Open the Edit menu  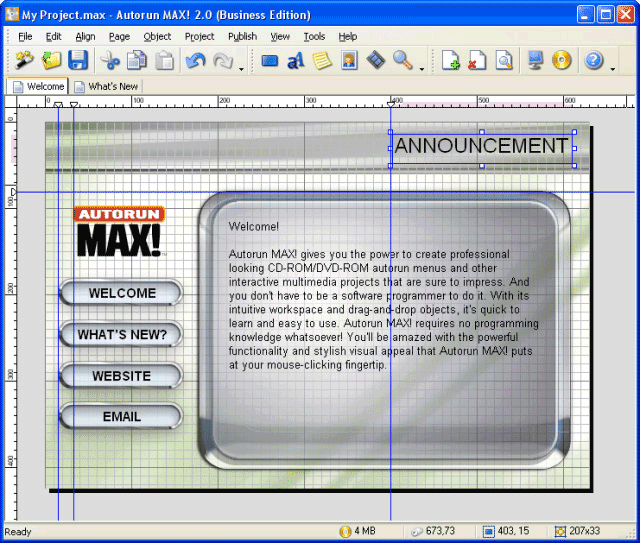(x=53, y=36)
